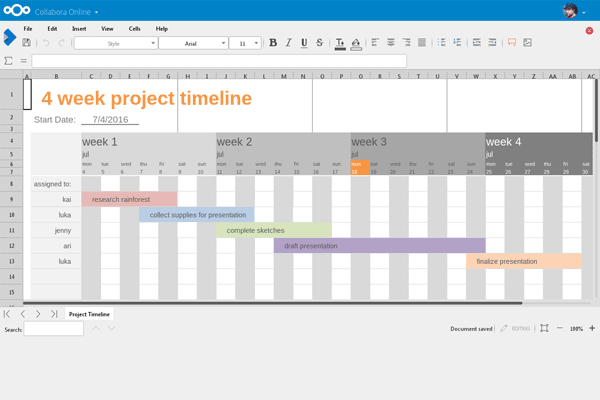The width and height of the screenshot is (600, 400).
Task: Toggle italic text style
Action: click(x=288, y=43)
